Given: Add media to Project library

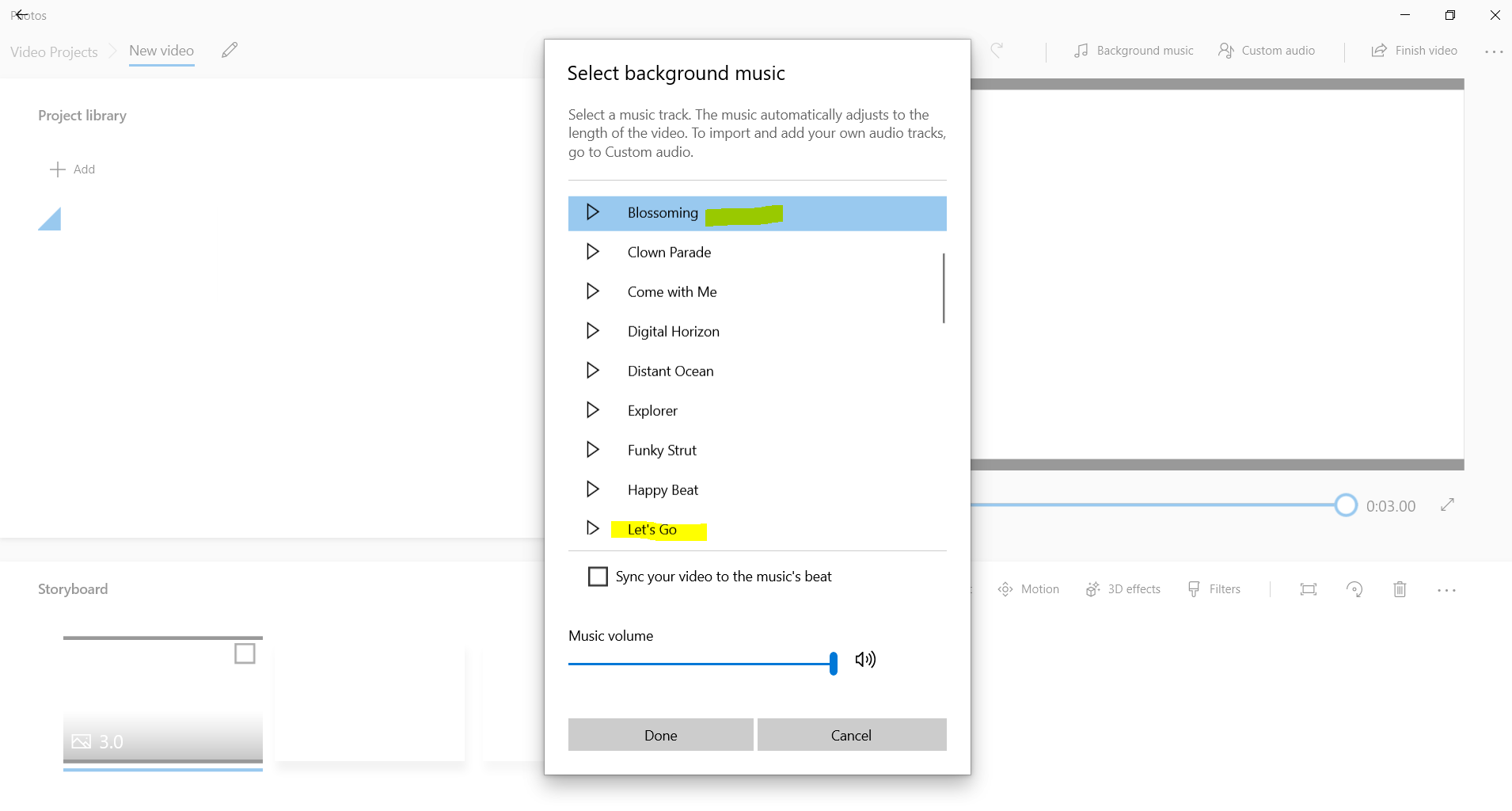Looking at the screenshot, I should (72, 169).
